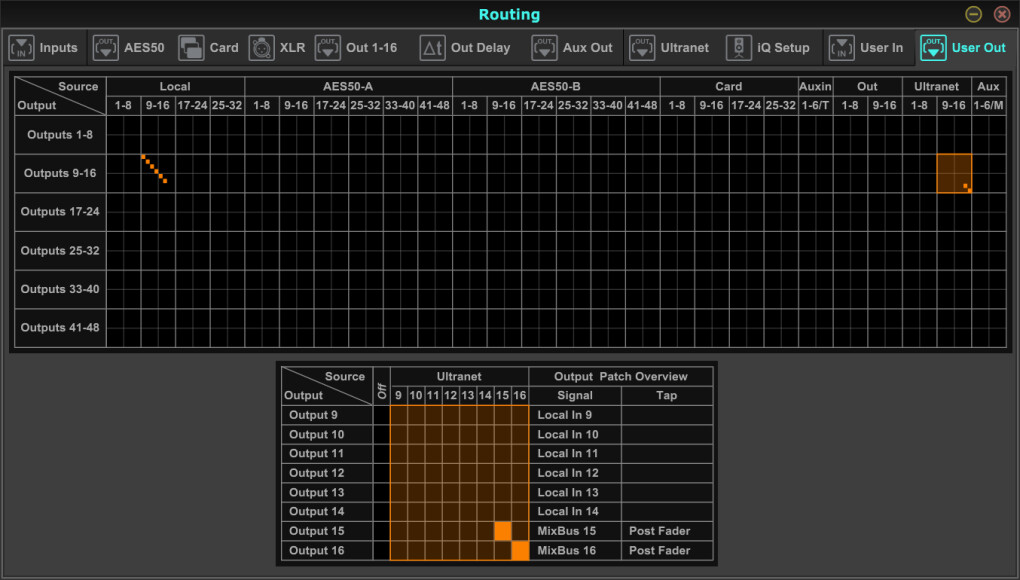Select the Out Delay icon
Viewport: 1020px width, 580px height.
[x=433, y=48]
